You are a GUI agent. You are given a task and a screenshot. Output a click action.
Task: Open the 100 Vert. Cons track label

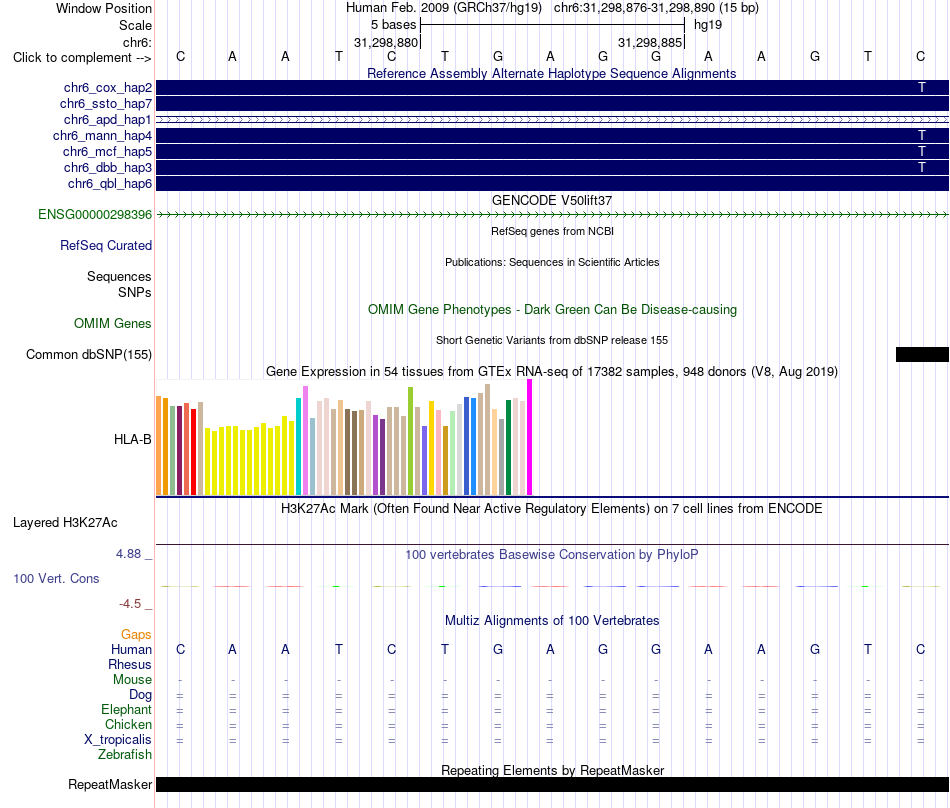[x=56, y=578]
